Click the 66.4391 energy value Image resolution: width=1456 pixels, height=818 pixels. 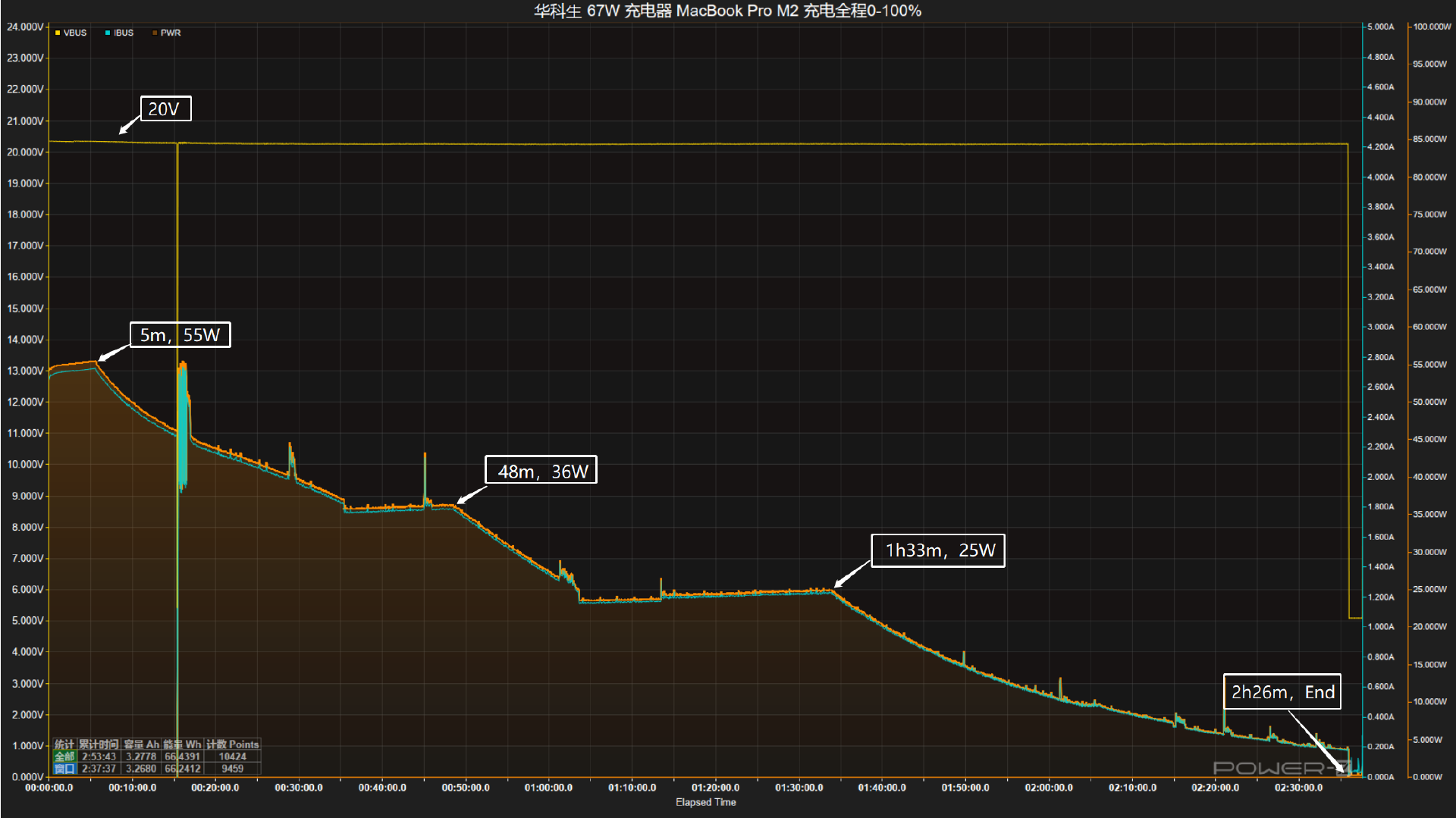[x=182, y=757]
